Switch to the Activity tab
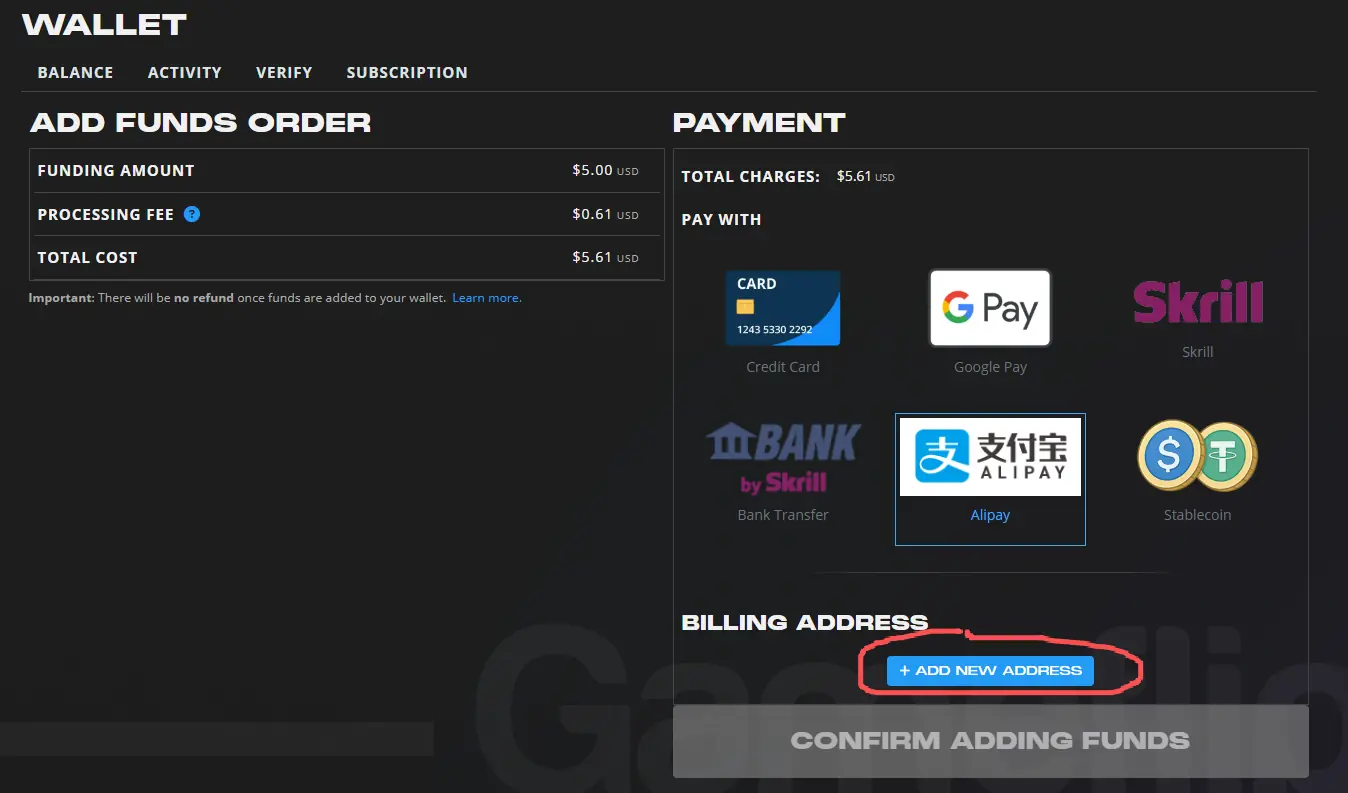Image resolution: width=1348 pixels, height=793 pixels. [x=185, y=72]
